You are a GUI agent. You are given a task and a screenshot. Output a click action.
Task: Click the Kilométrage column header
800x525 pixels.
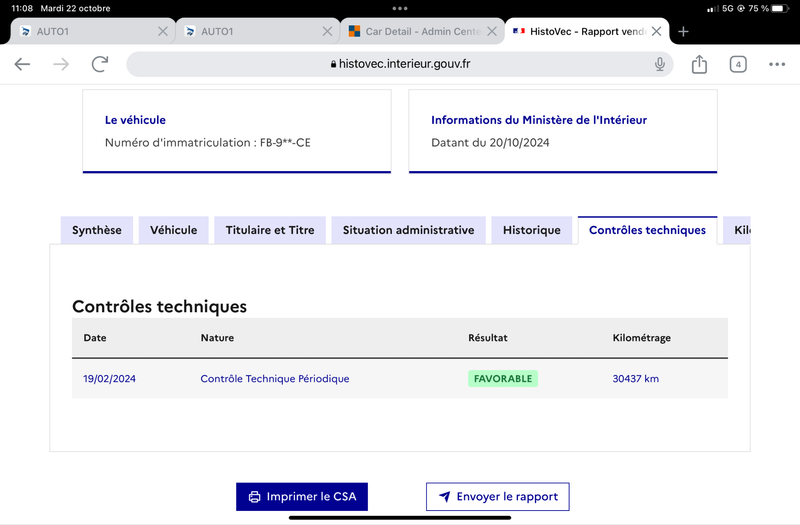click(x=641, y=338)
